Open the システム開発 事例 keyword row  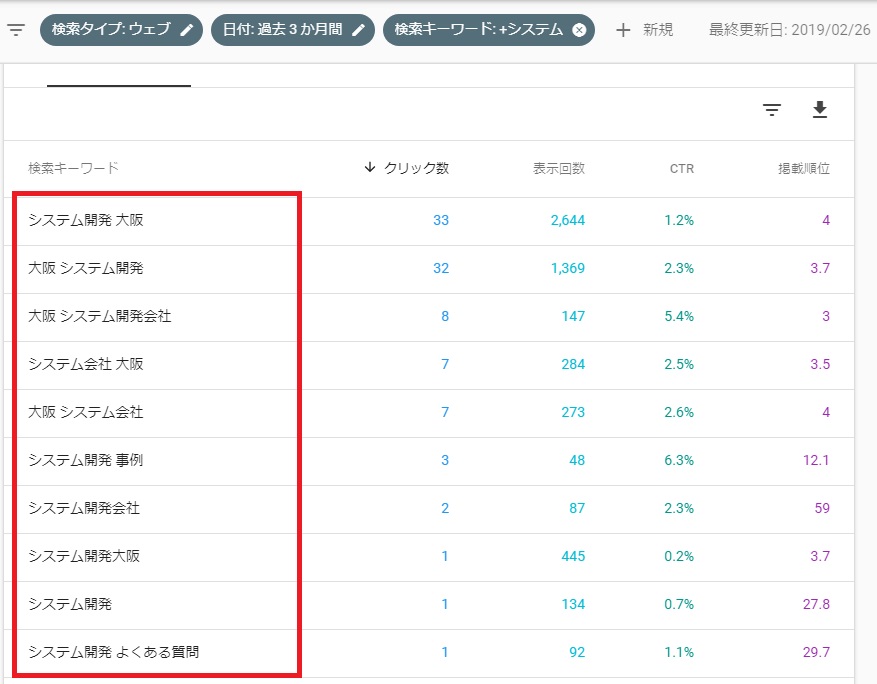tap(86, 460)
